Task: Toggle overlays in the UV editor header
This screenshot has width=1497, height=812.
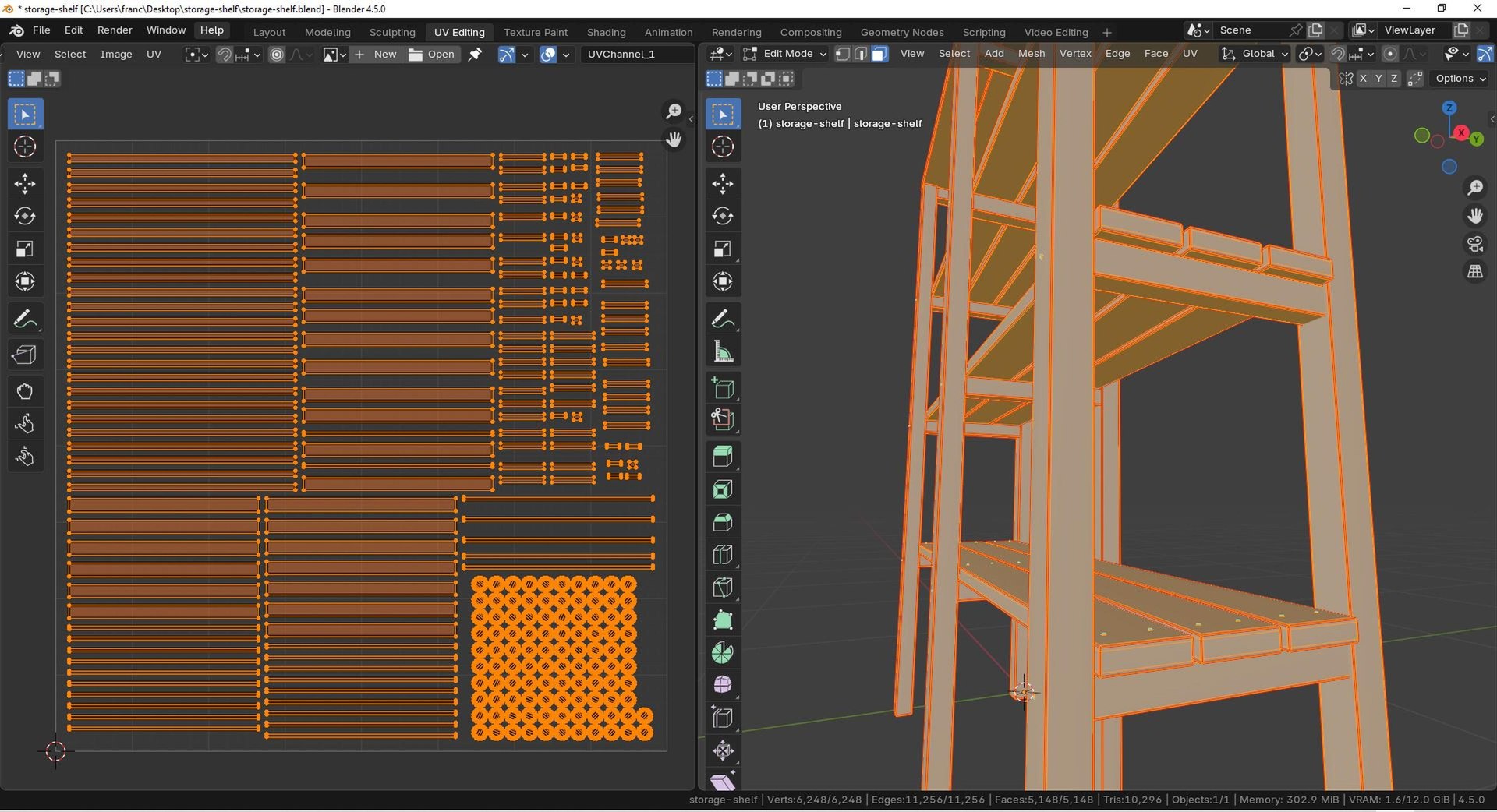Action: (x=548, y=55)
